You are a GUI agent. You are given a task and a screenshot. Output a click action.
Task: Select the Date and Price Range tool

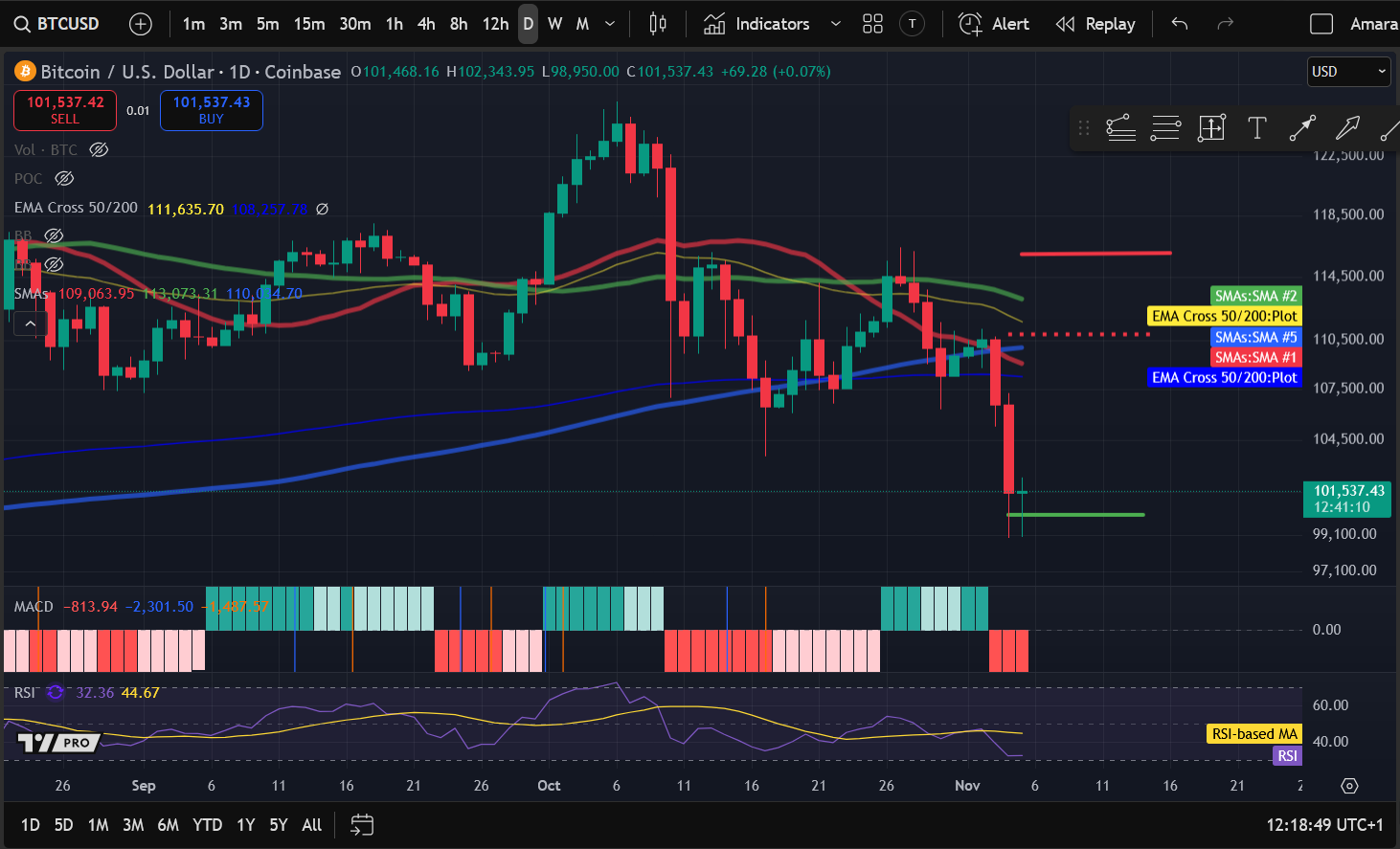1211,127
